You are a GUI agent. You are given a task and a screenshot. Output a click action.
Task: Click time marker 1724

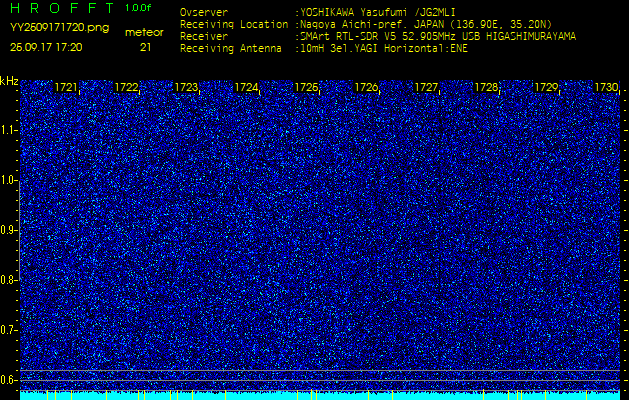pos(246,87)
